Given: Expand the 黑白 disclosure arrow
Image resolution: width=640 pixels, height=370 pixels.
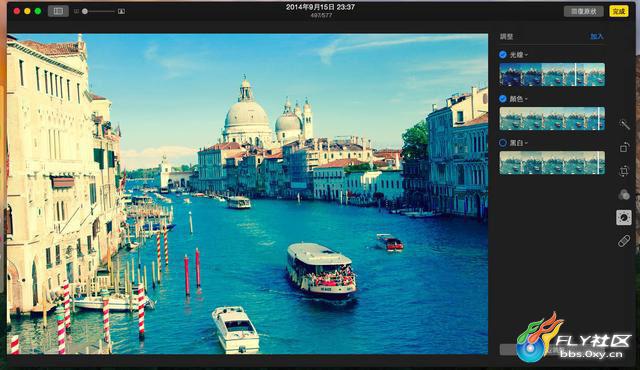Looking at the screenshot, I should click(526, 143).
